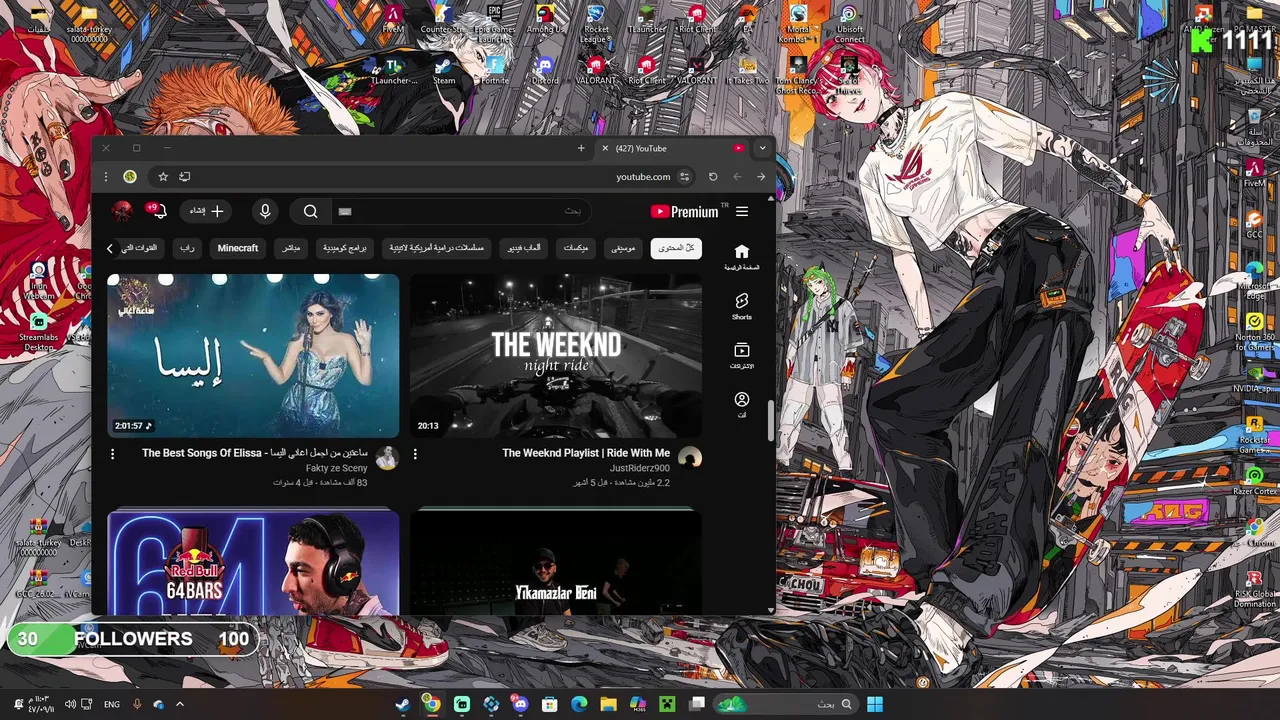Viewport: 1280px width, 720px height.
Task: Open a new browser tab
Action: [581, 148]
